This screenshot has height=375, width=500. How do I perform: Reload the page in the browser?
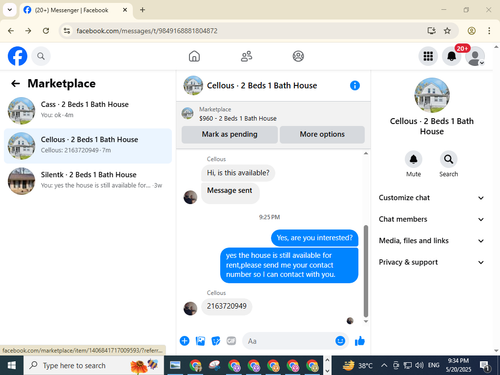46,31
